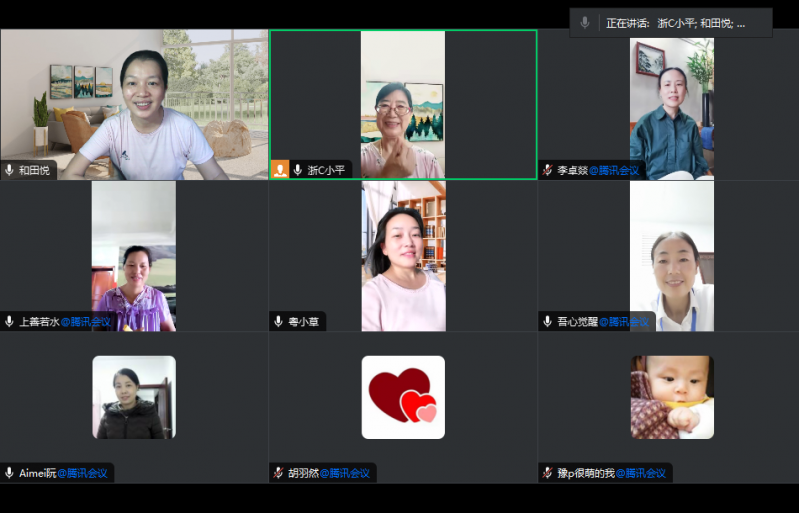Screen dimensions: 799x513
Task: Click the microphone icon beside Aimei阮
Action: [10, 473]
